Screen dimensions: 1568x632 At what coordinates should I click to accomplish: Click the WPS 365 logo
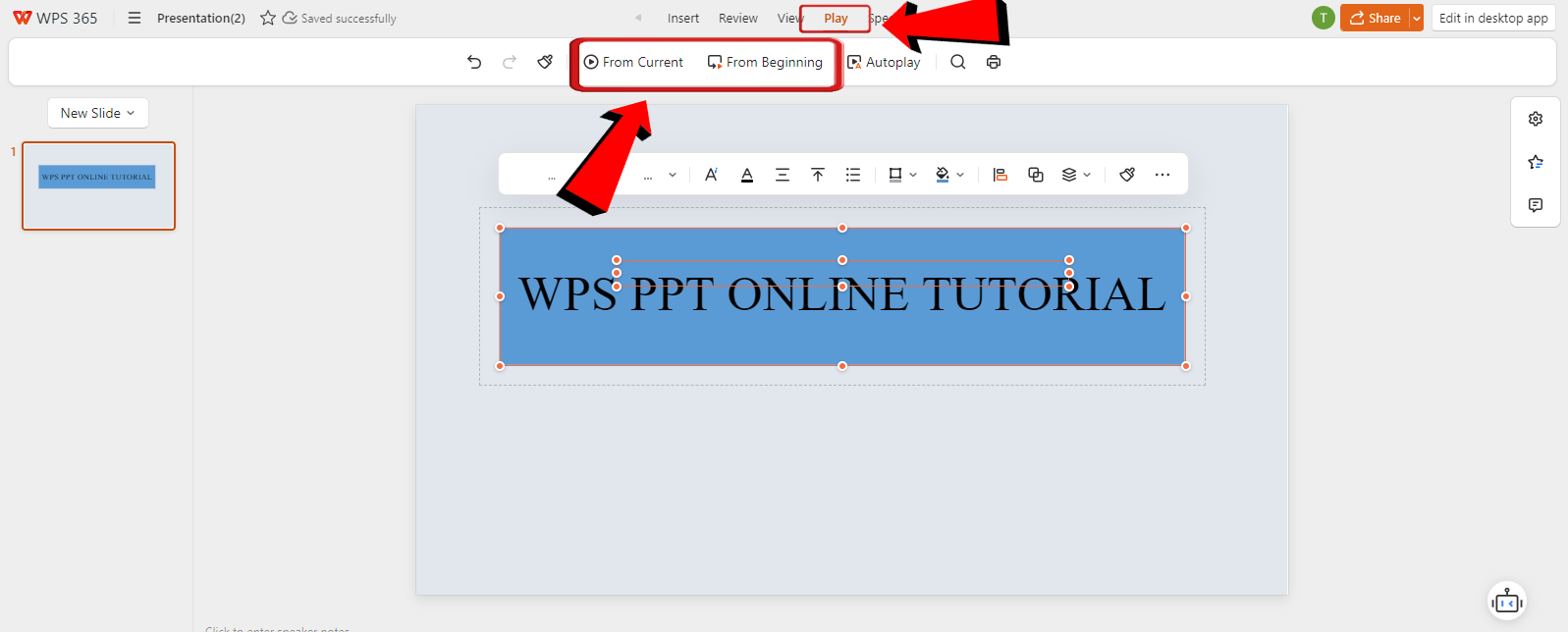tap(55, 18)
